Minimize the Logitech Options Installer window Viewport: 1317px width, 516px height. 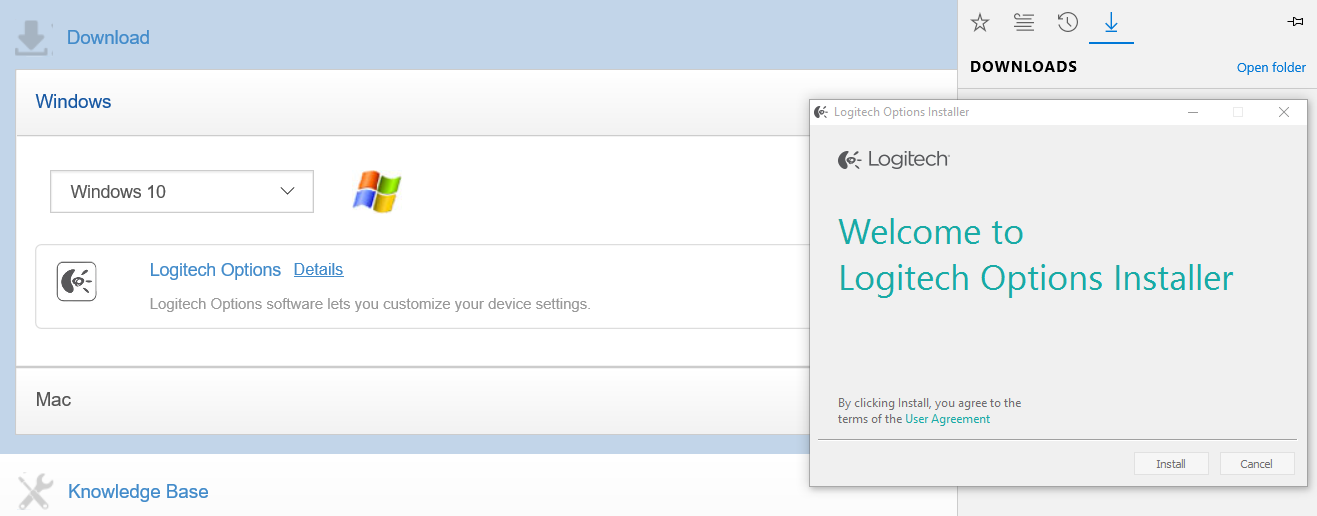coord(1193,112)
